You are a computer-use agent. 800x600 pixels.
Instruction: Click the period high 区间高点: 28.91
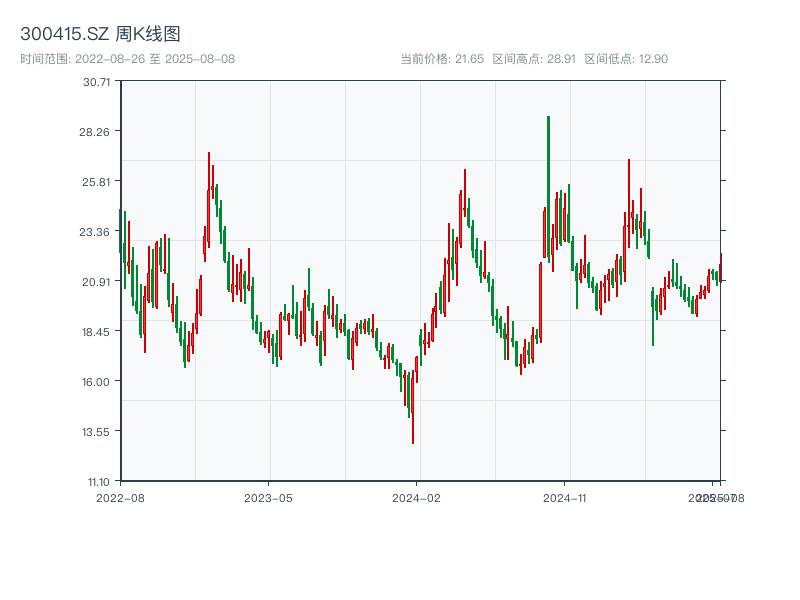[534, 59]
